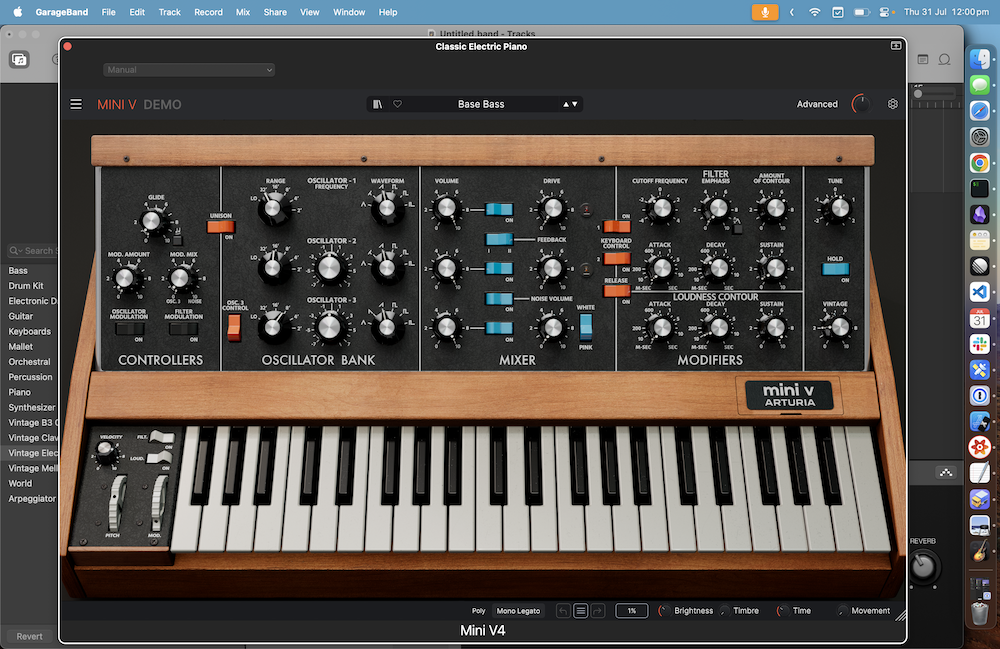This screenshot has width=1000, height=649.
Task: Click the Poly button
Action: tap(478, 611)
